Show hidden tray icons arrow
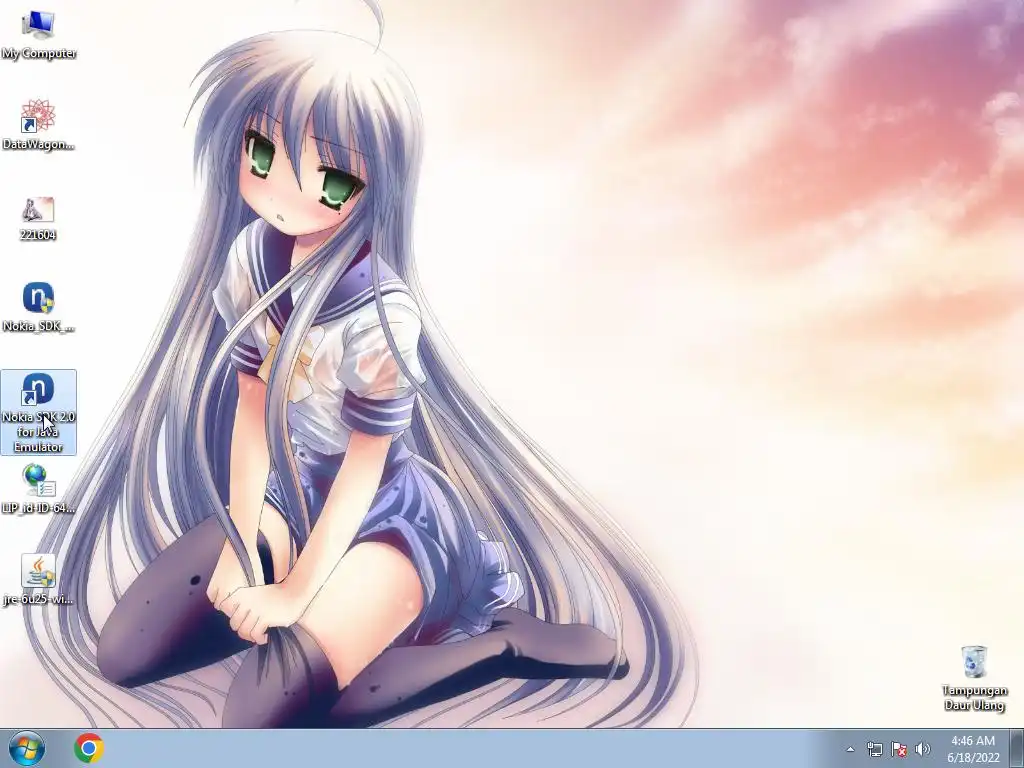The width and height of the screenshot is (1024, 768). [x=850, y=749]
